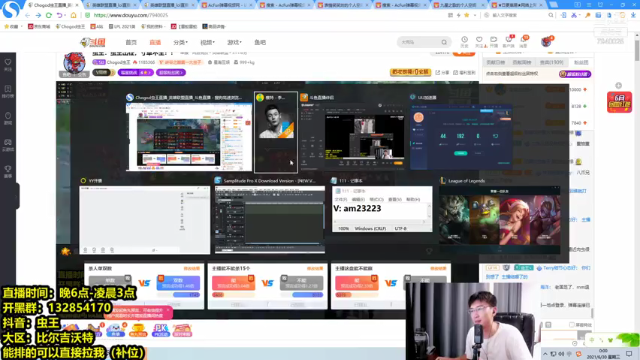Pick the orange option in the second VS prediction
Screen dimensions: 640x360
(233, 283)
